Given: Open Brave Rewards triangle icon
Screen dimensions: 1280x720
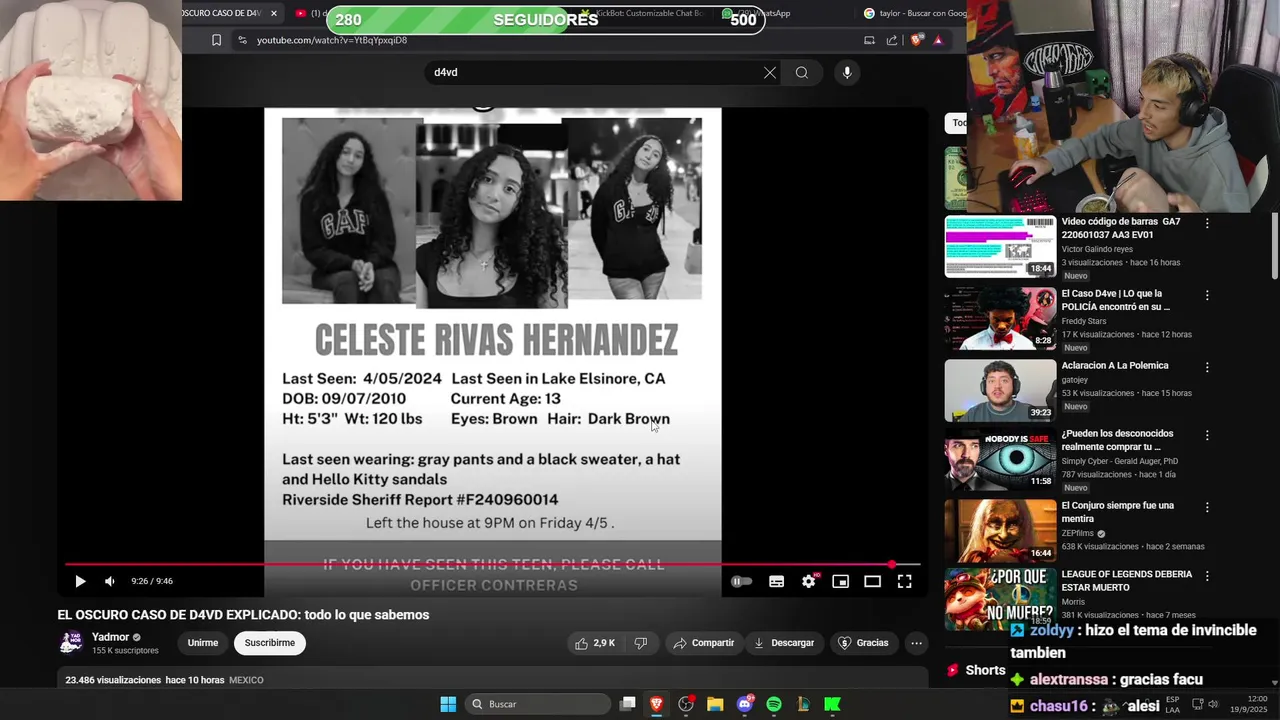Looking at the screenshot, I should (938, 40).
